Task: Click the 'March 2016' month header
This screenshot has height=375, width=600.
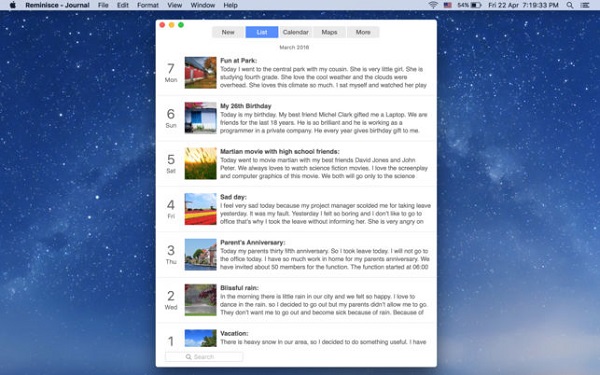Action: coord(294,47)
